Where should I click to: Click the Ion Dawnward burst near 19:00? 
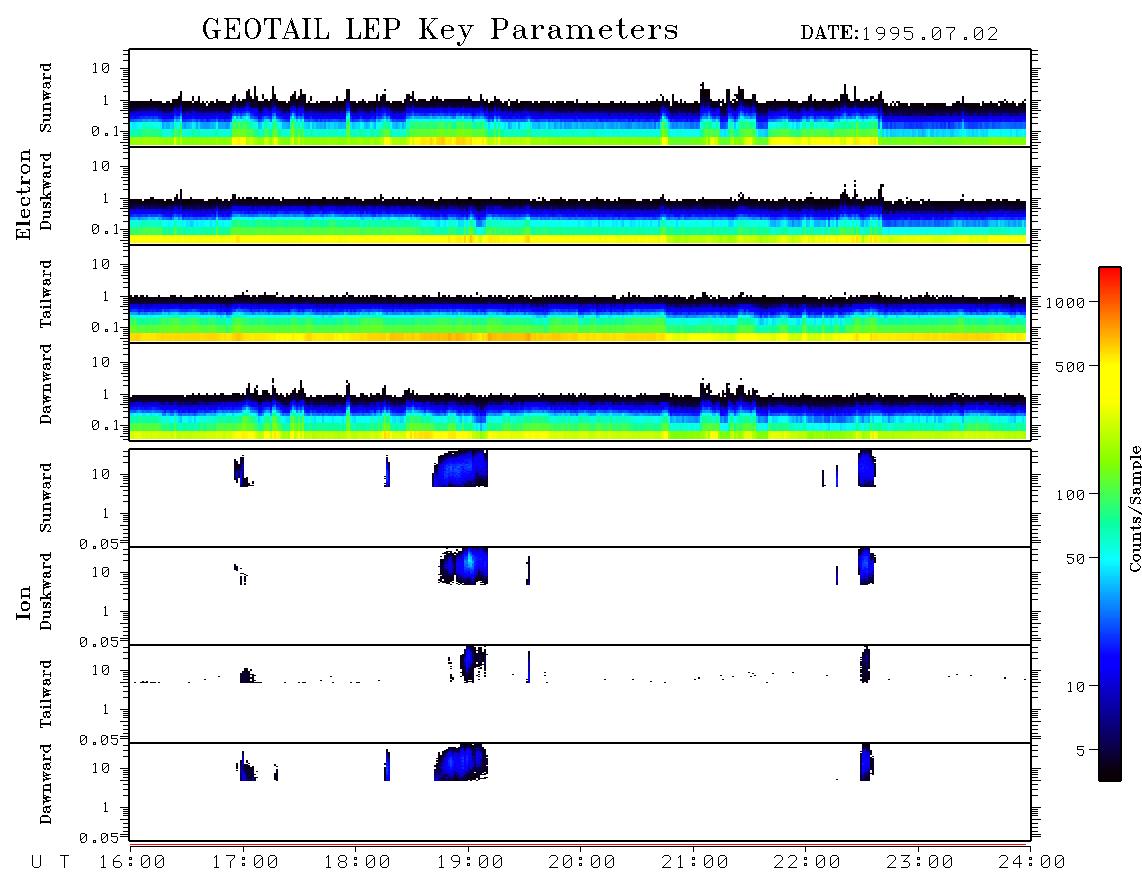tap(461, 762)
